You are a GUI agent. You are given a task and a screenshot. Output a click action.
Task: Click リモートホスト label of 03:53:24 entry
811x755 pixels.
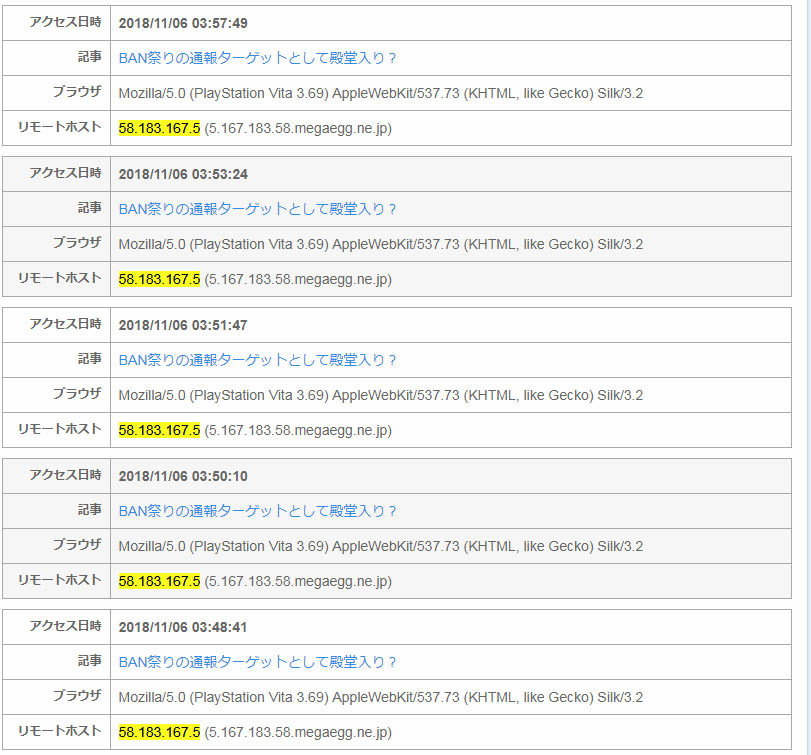pyautogui.click(x=59, y=278)
